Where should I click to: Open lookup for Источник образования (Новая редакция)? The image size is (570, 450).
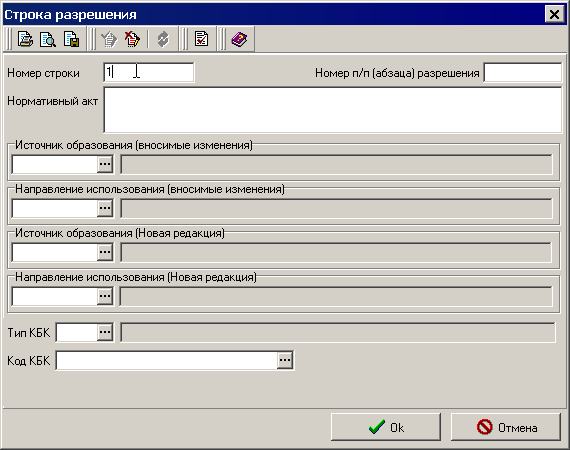pos(105,252)
